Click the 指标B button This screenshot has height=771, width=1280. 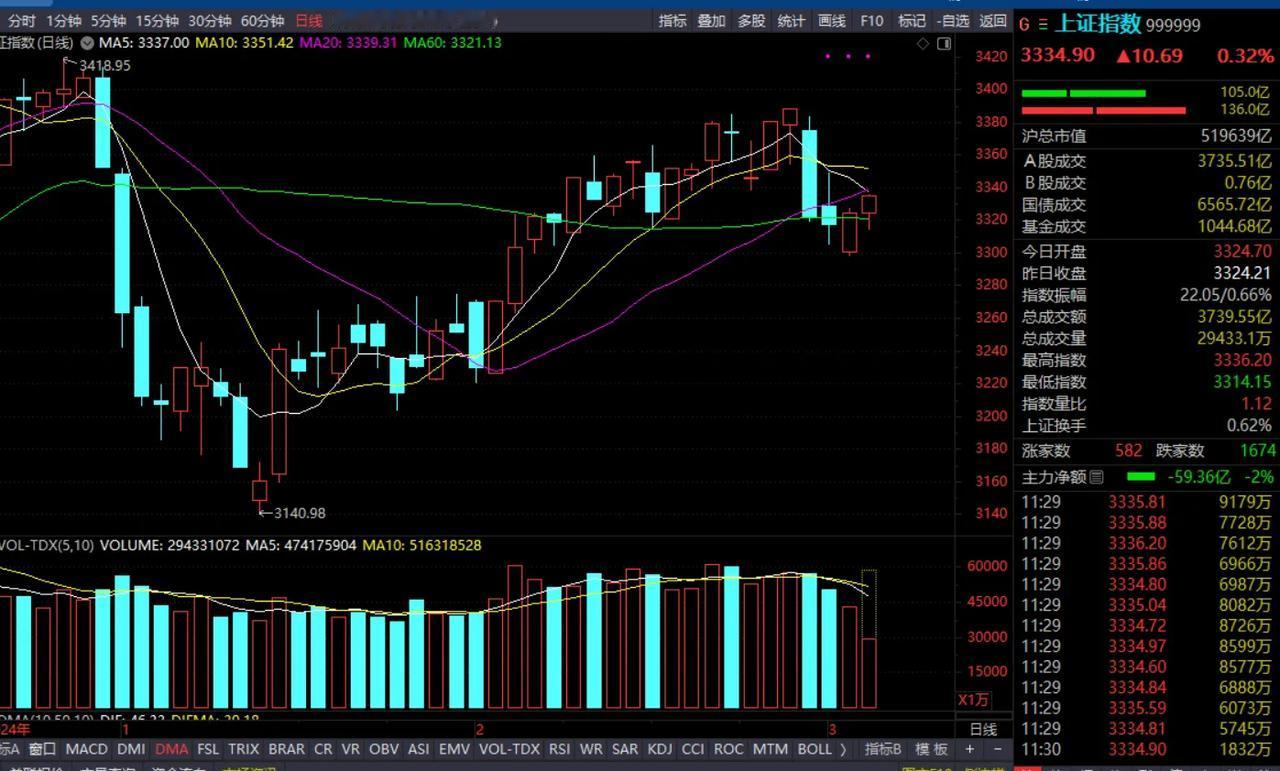click(x=883, y=748)
